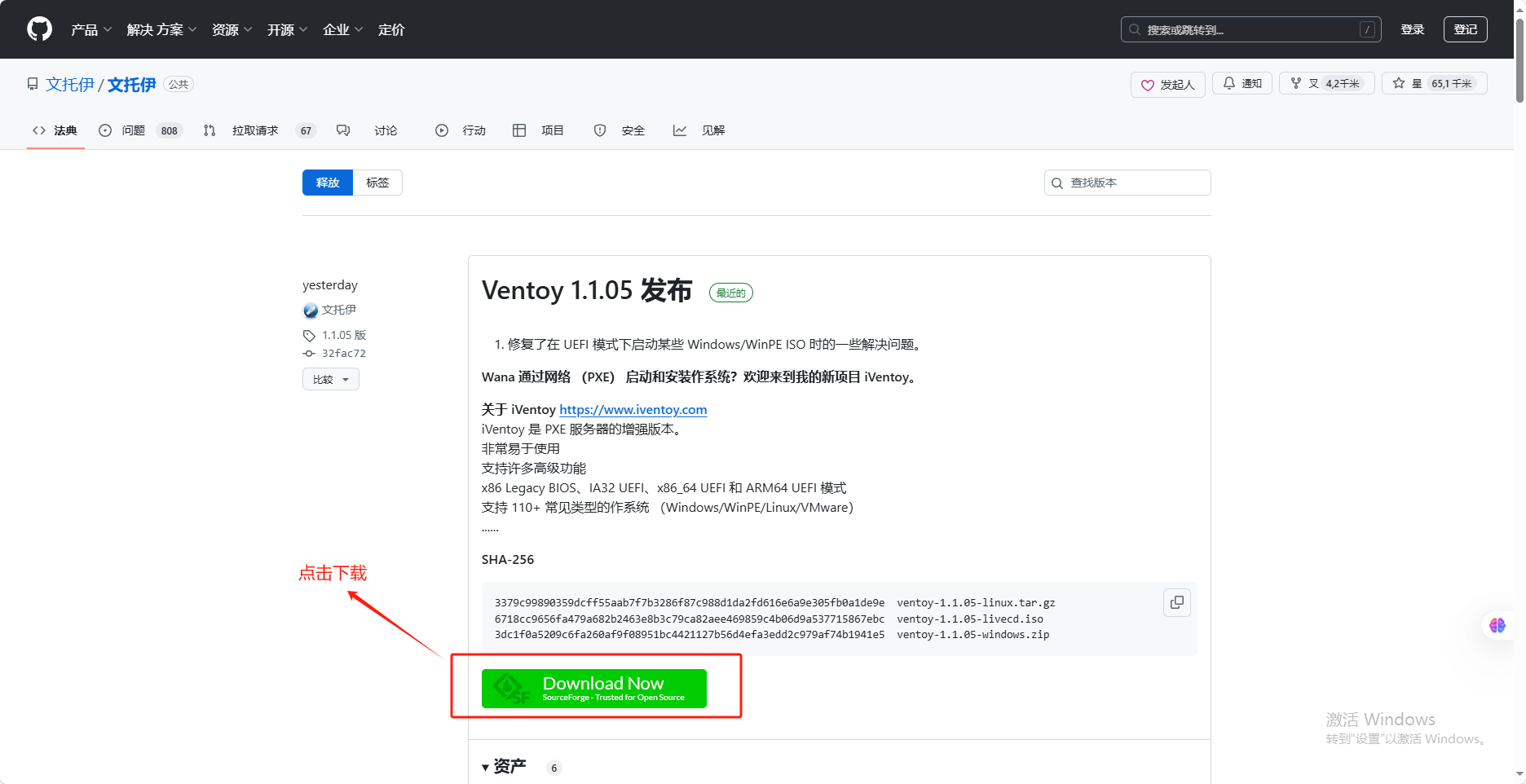Open notifications via the bell icon
The width and height of the screenshot is (1526, 784).
point(1229,83)
